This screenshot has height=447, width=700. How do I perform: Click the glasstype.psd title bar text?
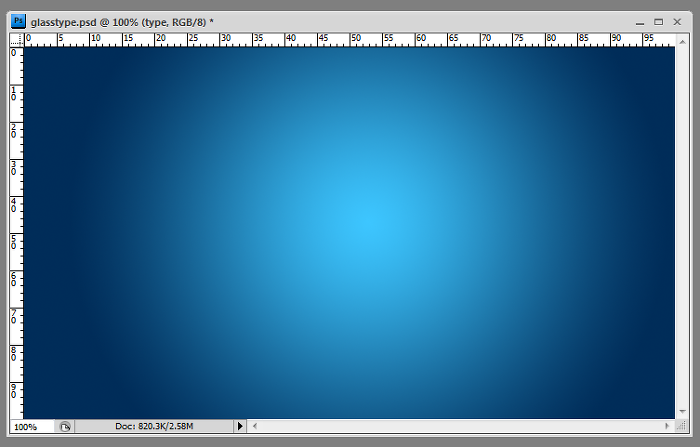coord(122,22)
